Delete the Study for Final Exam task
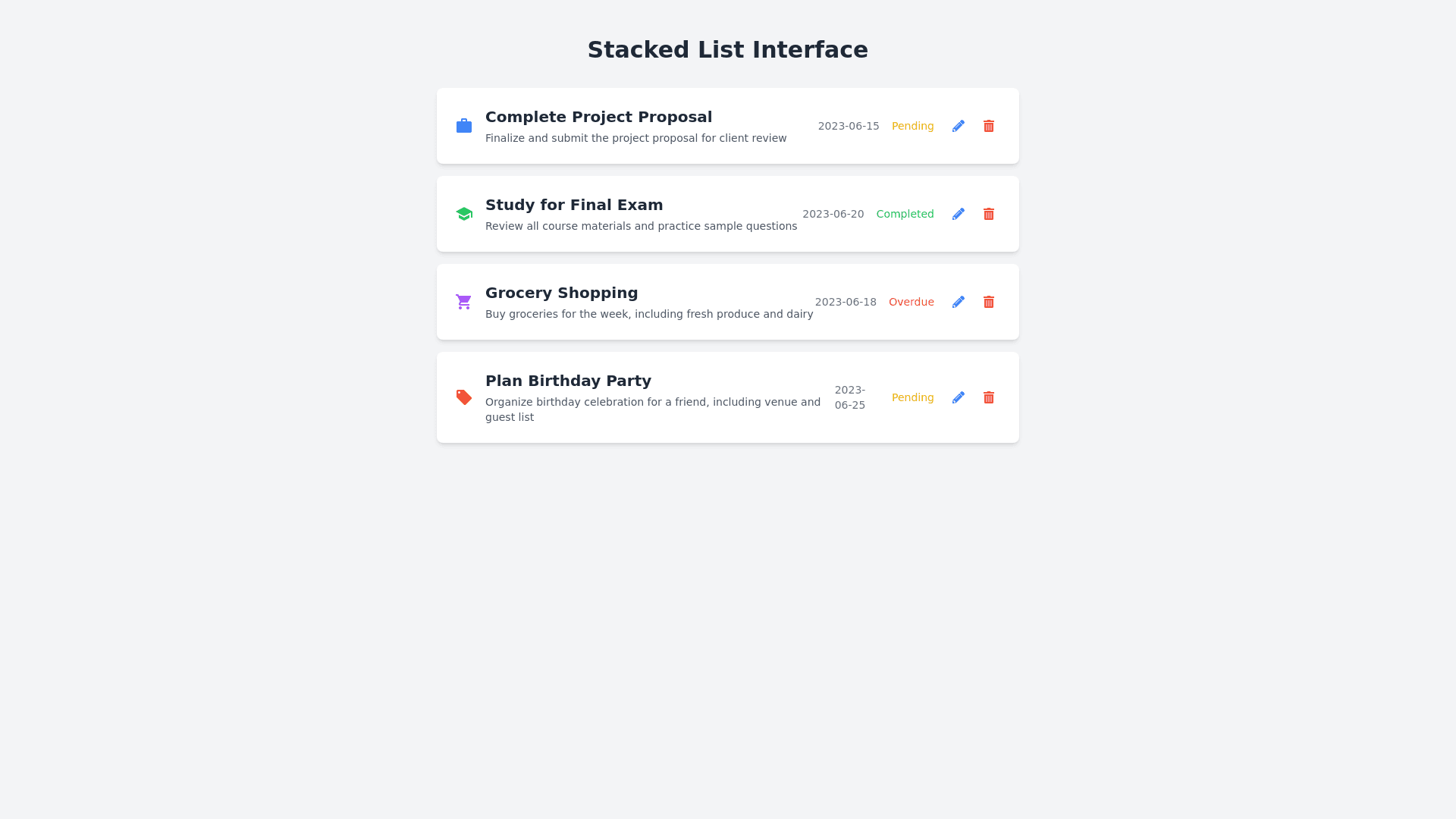The width and height of the screenshot is (1456, 819). pyautogui.click(x=989, y=214)
